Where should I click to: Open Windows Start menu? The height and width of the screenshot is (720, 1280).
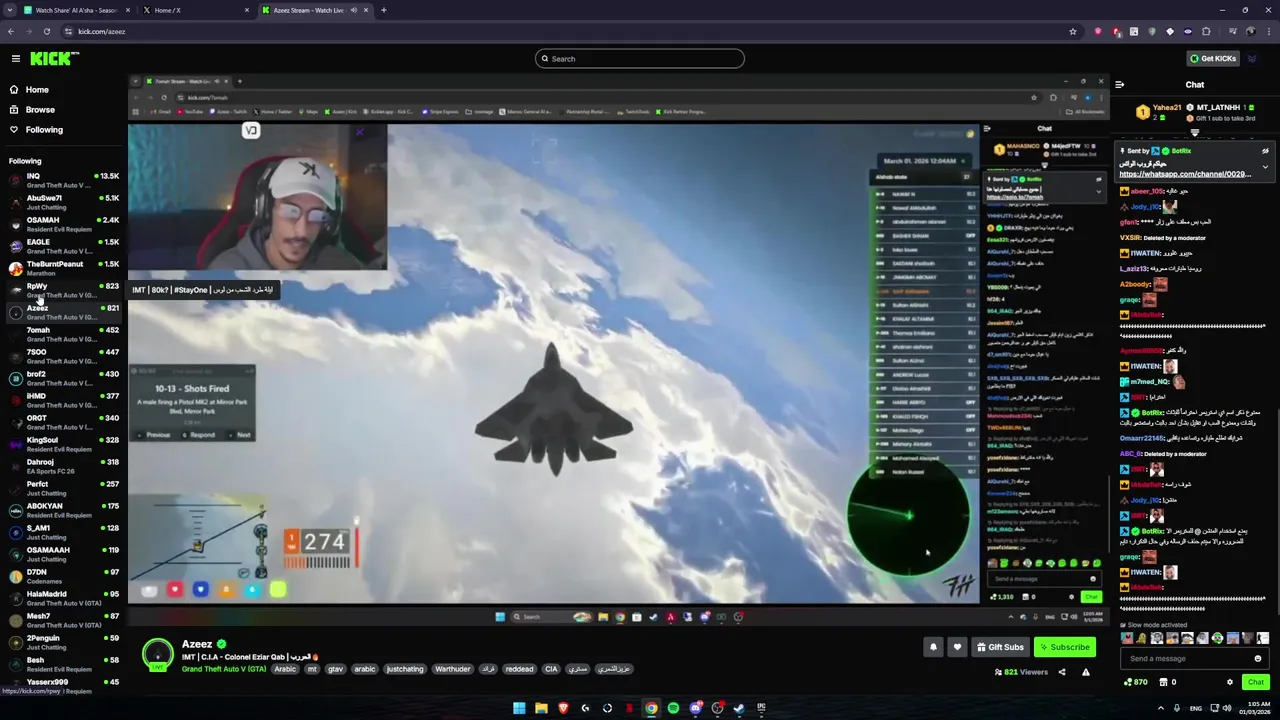pyautogui.click(x=519, y=709)
